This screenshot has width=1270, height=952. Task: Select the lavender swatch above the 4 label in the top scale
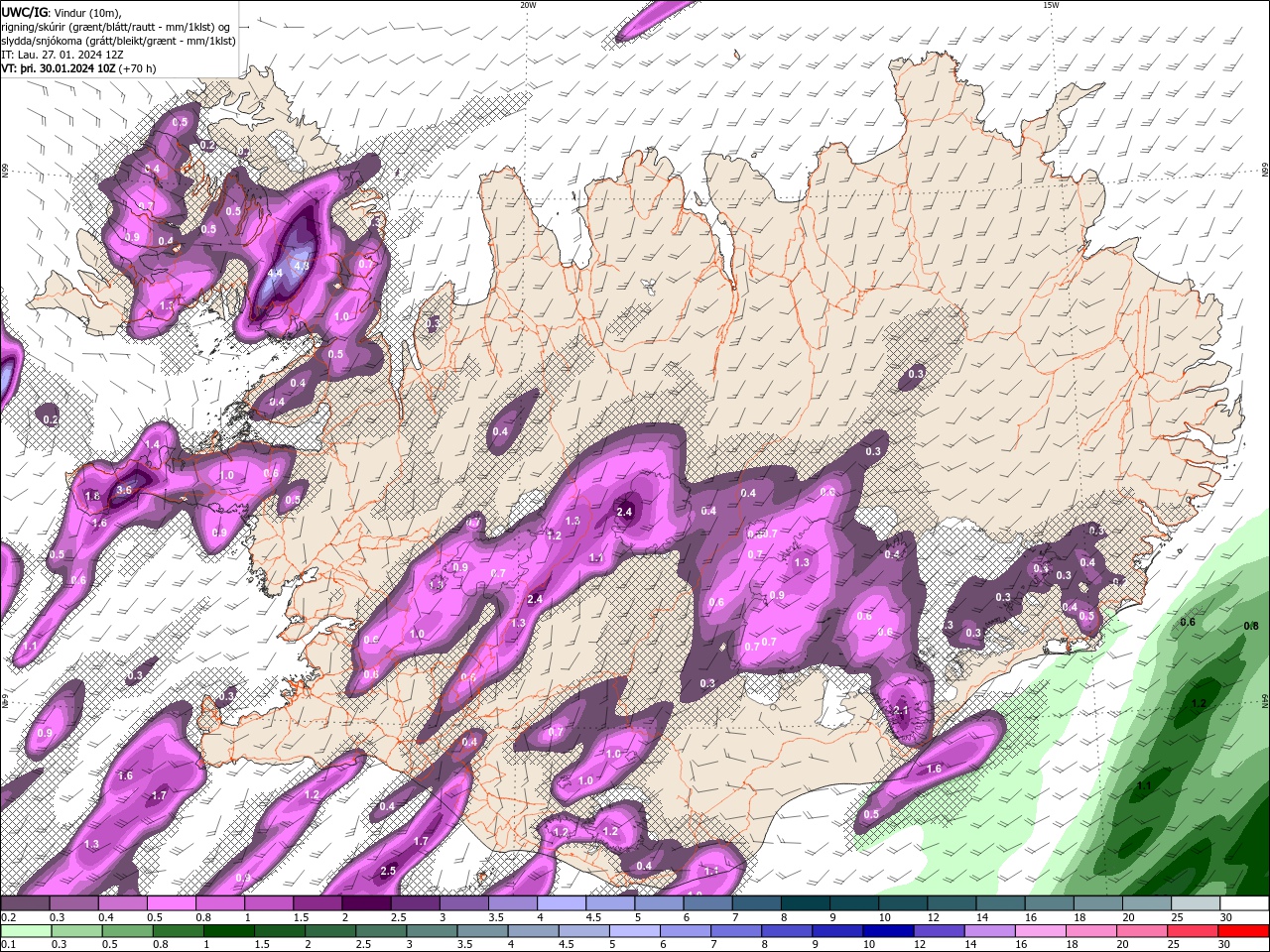pos(561,903)
